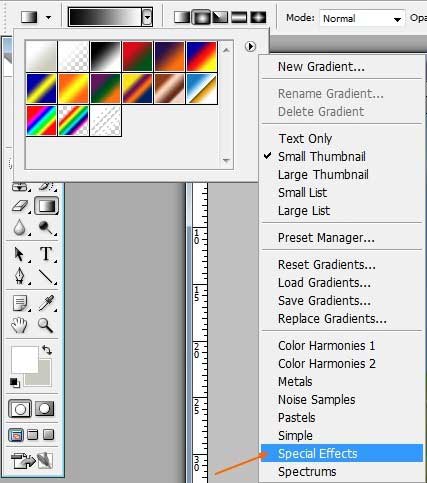Edit in Standard Mode button

coord(20,409)
